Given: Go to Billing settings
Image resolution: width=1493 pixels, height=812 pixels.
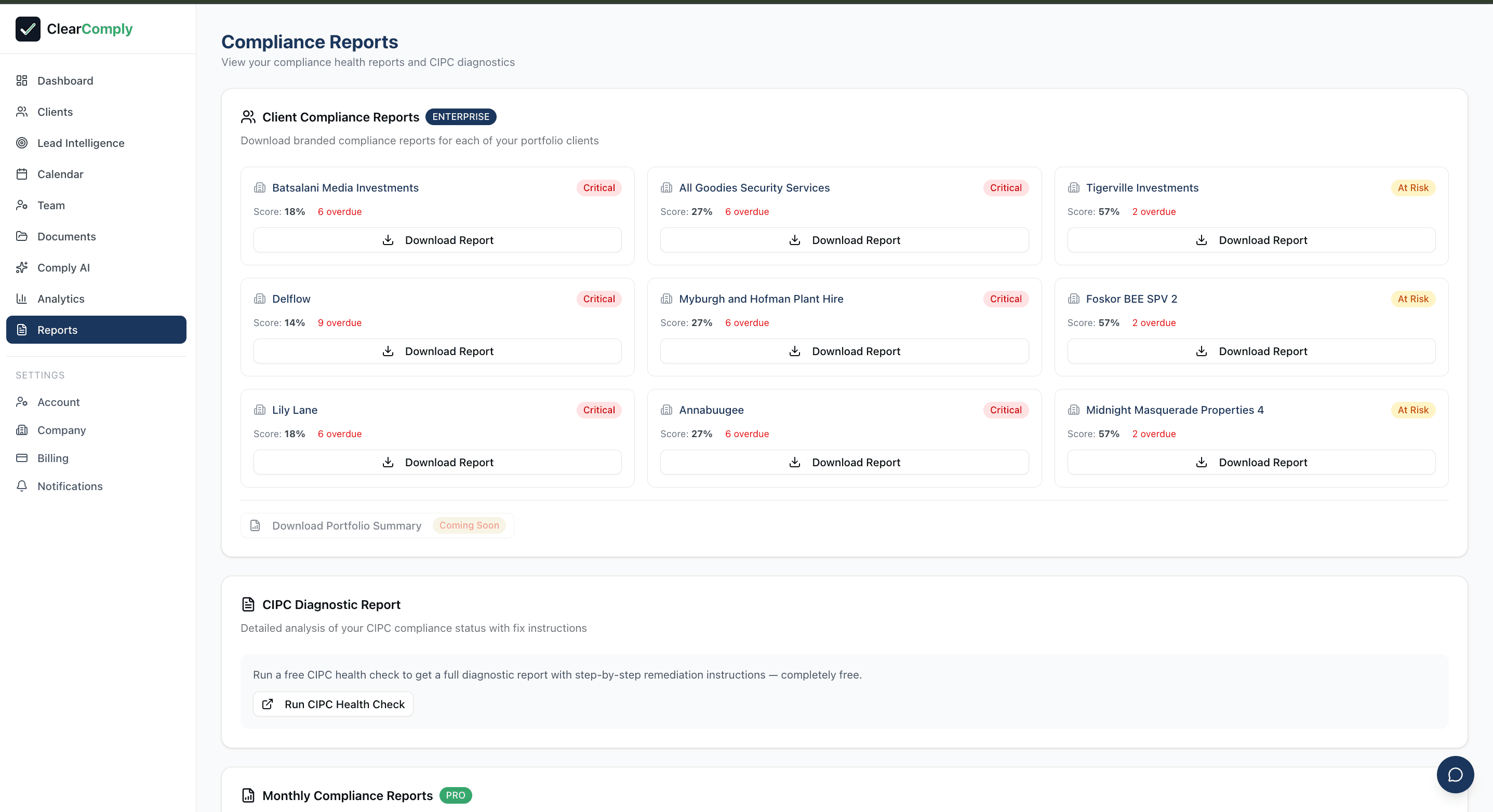Looking at the screenshot, I should click(96, 458).
